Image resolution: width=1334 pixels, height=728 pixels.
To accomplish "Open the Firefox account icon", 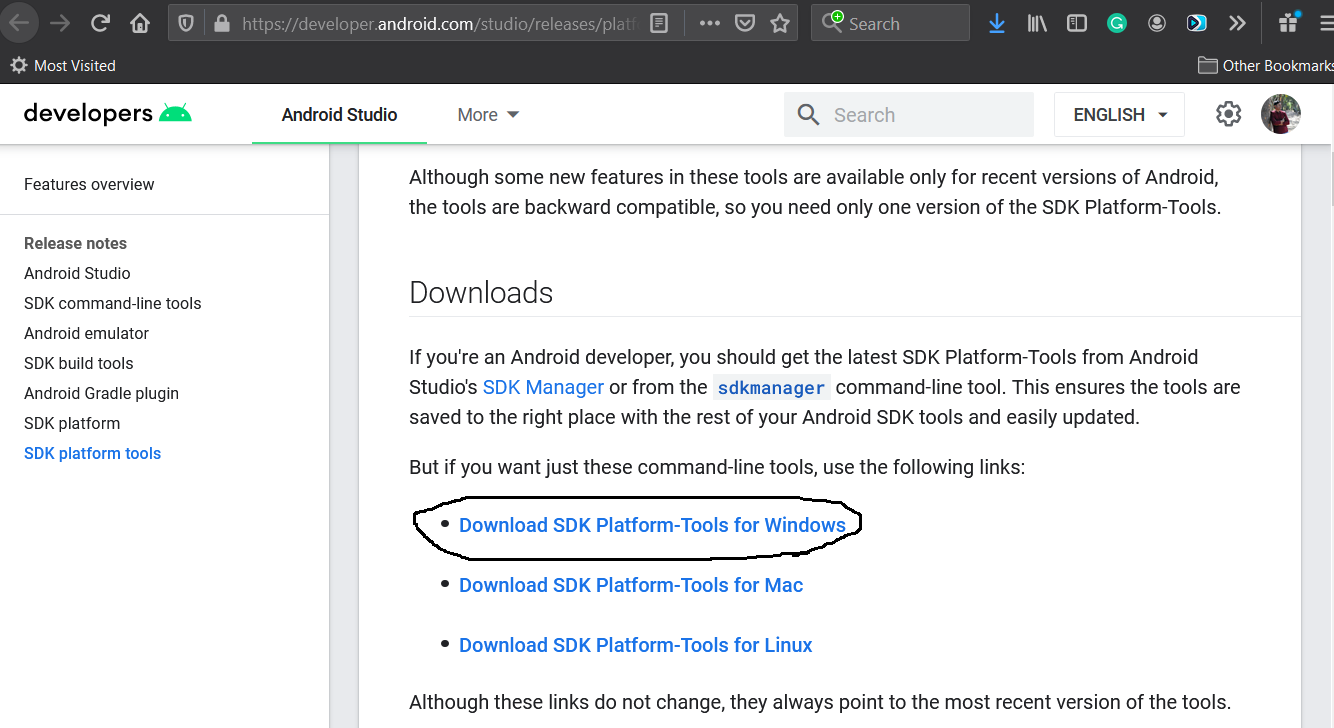I will coord(1157,23).
